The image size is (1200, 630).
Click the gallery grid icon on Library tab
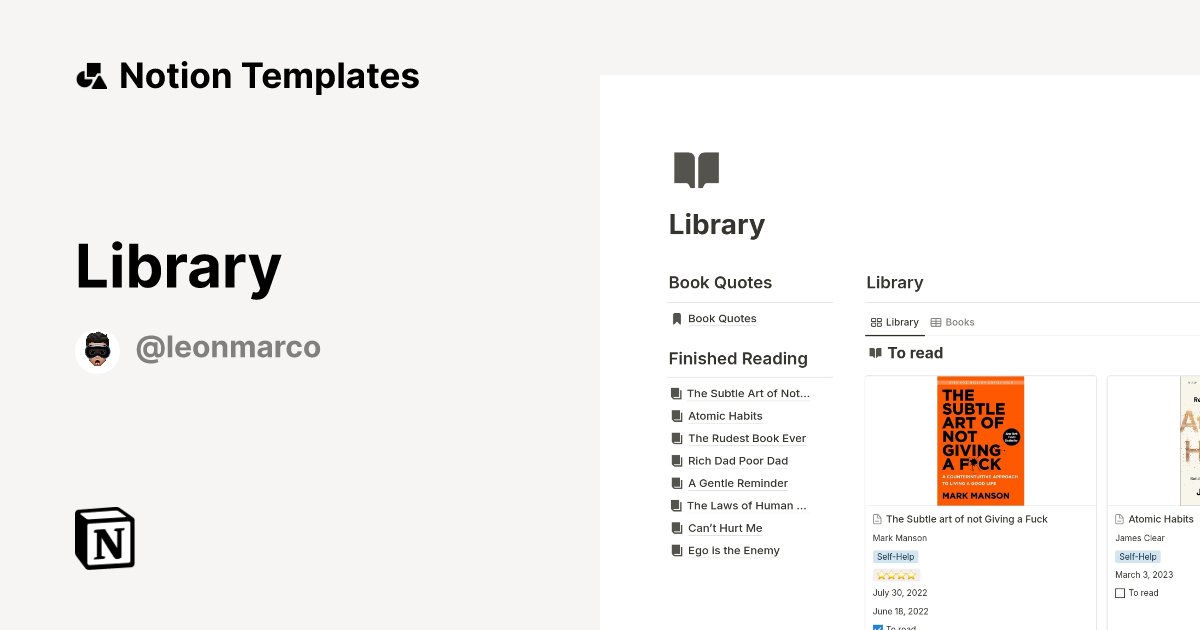pos(876,323)
